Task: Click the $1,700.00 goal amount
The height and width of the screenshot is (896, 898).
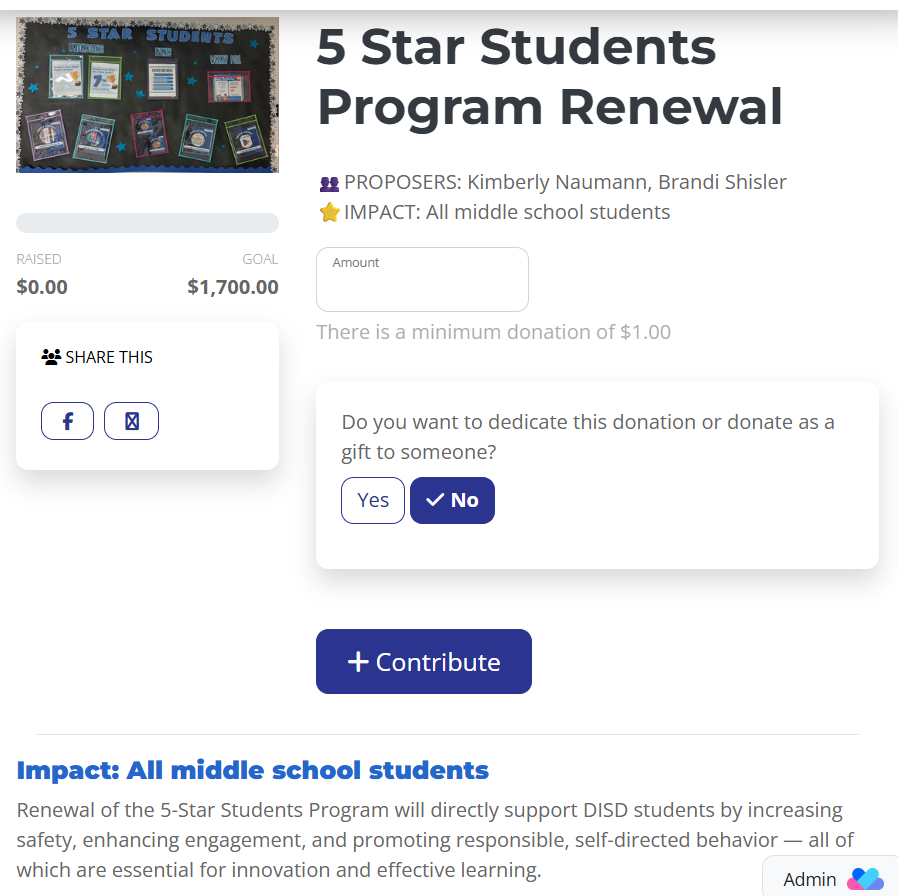Action: 232,288
